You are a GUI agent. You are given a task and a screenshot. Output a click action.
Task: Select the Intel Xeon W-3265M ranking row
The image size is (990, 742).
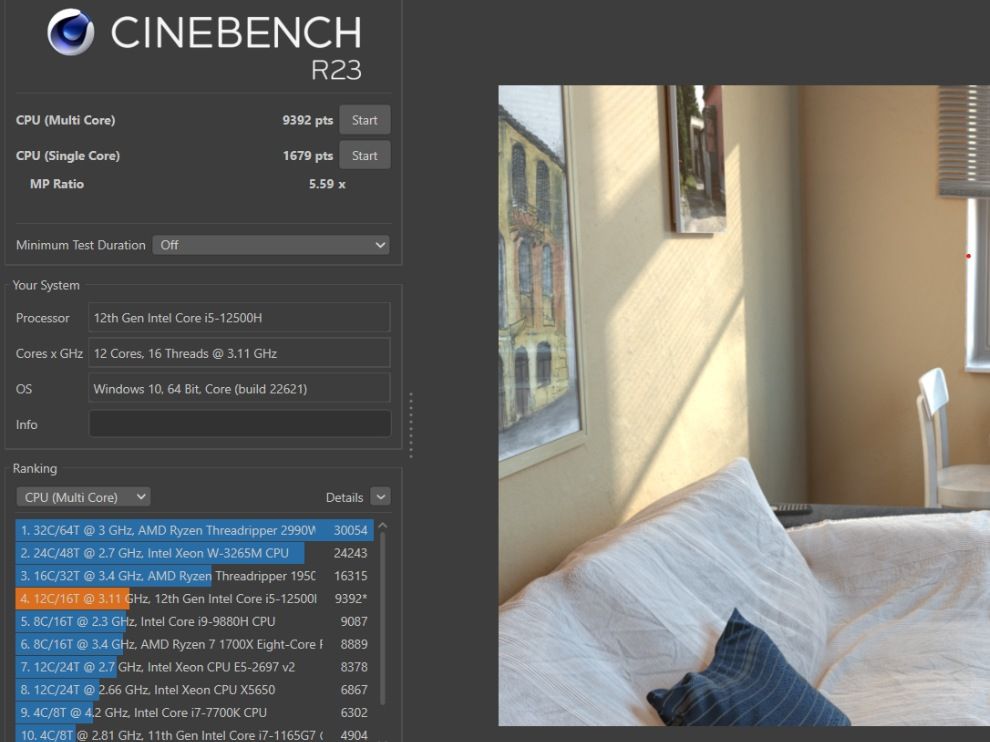(194, 553)
